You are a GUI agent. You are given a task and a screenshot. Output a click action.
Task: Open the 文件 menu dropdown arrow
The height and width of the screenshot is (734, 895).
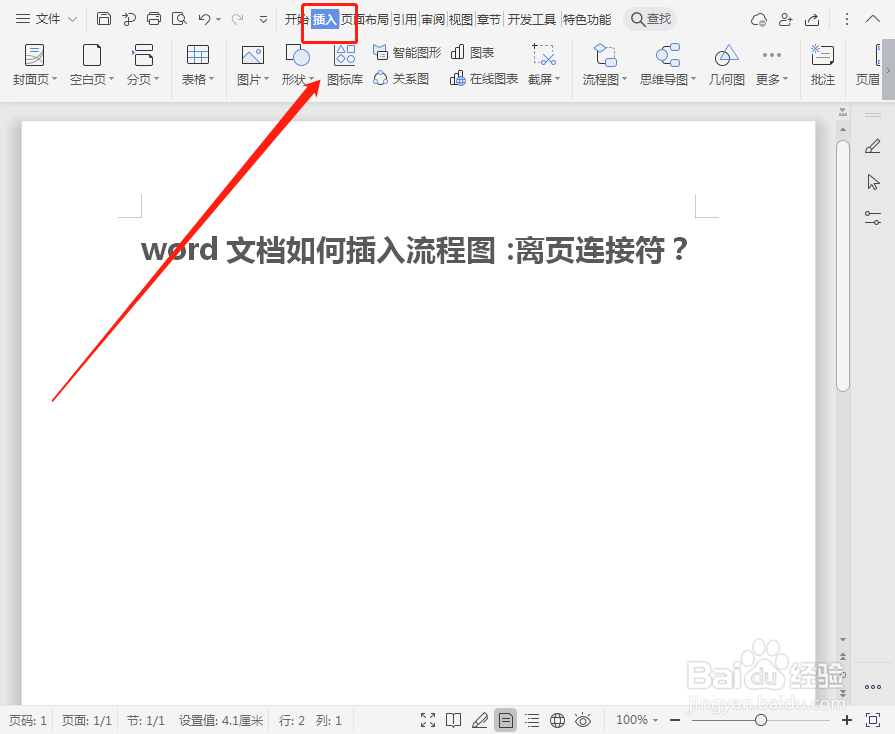[x=72, y=19]
